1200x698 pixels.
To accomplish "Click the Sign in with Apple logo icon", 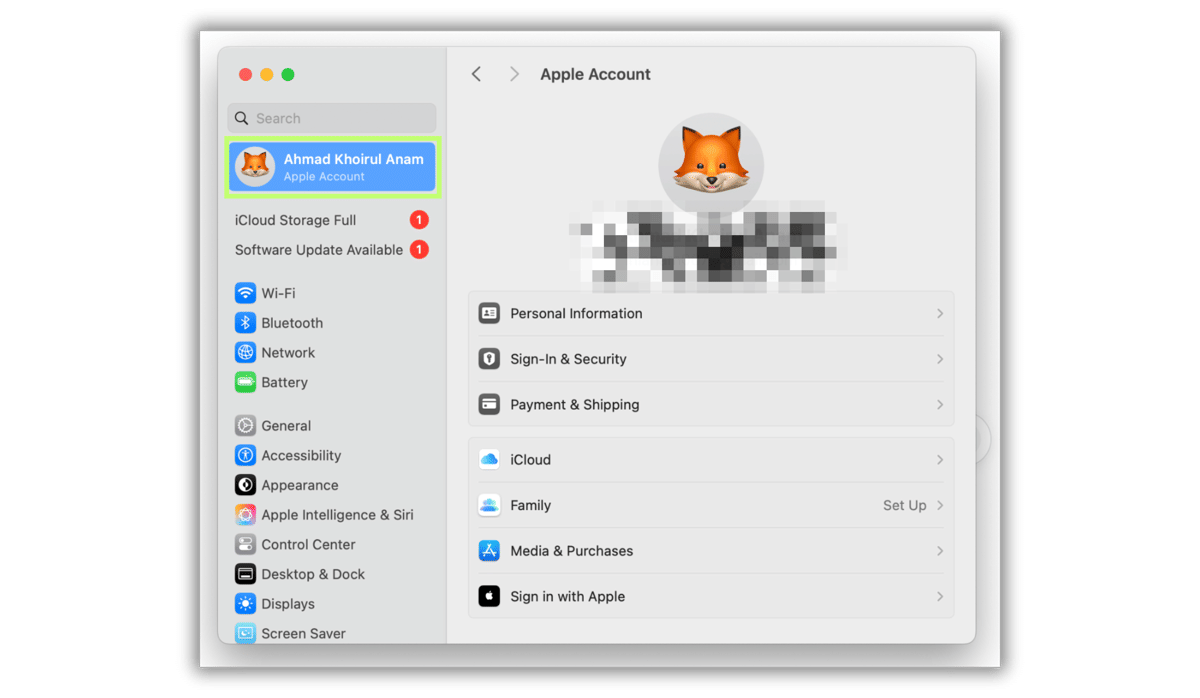I will click(x=489, y=596).
